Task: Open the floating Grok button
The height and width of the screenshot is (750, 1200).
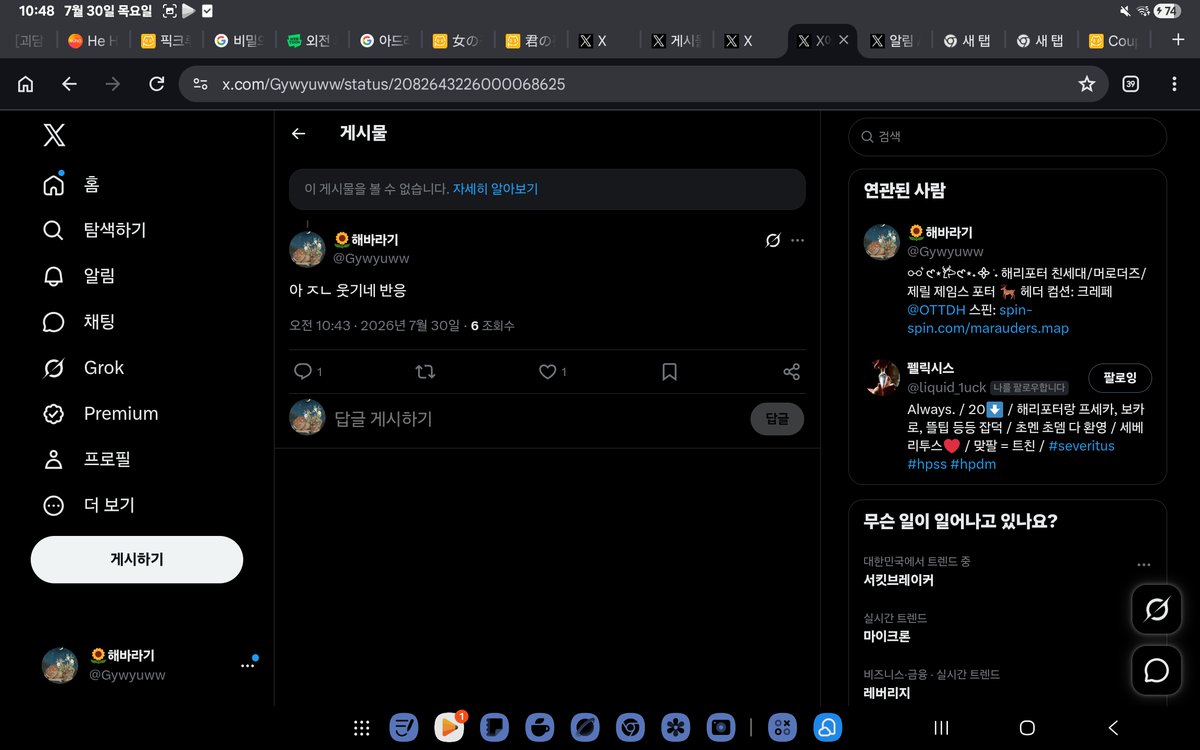Action: [x=1156, y=609]
